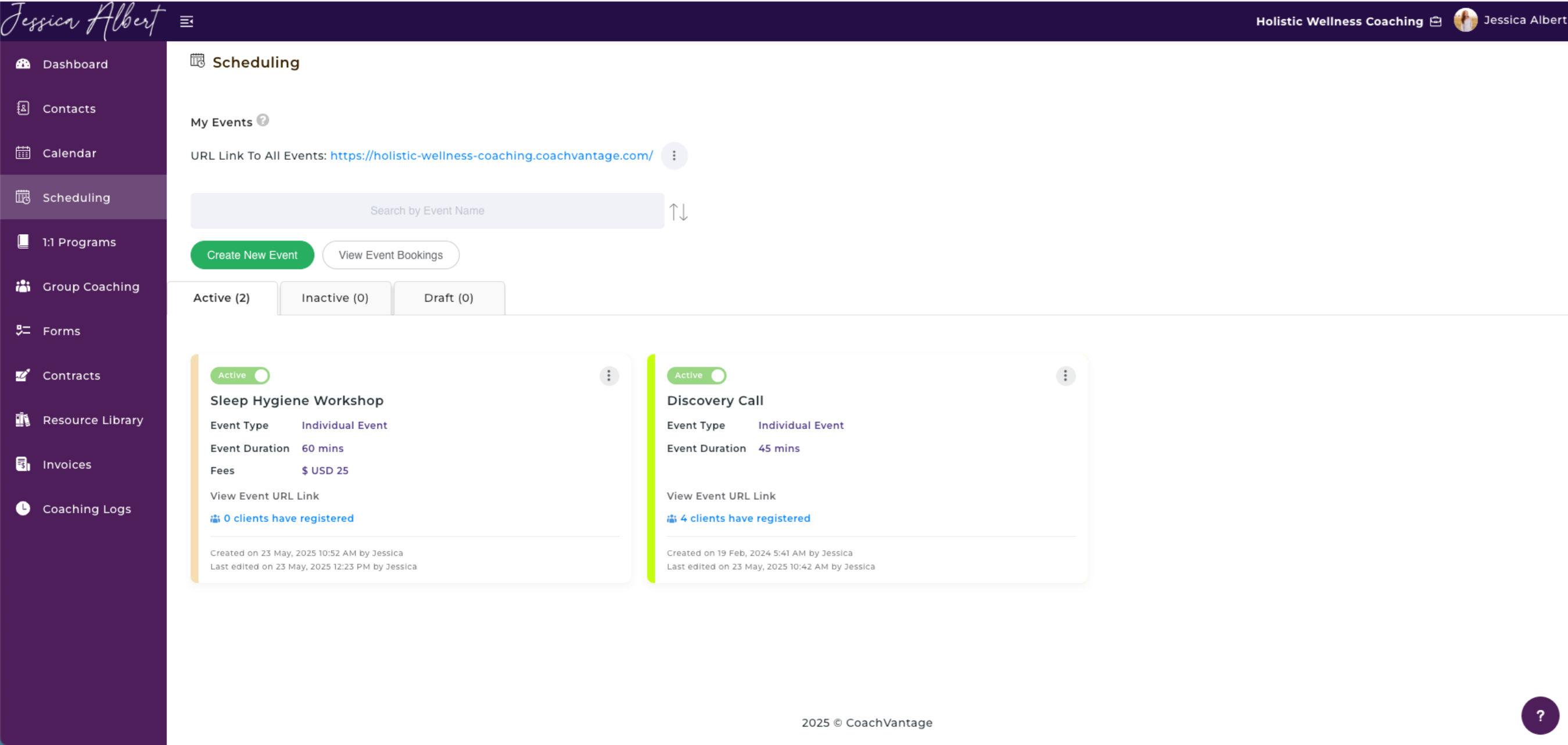Click the 1:1 Programs book icon

tap(23, 242)
